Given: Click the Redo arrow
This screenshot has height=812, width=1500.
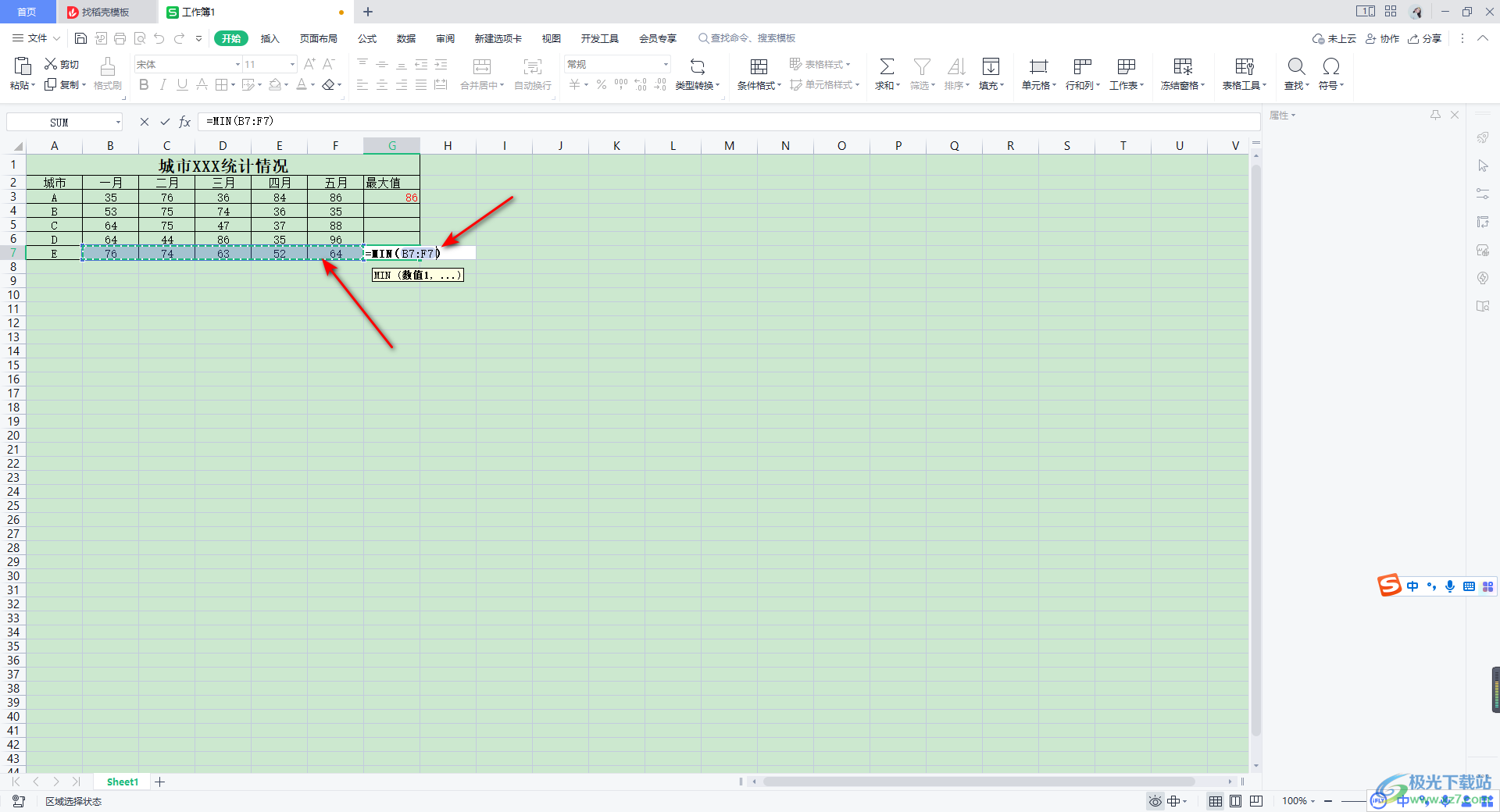Looking at the screenshot, I should [180, 38].
